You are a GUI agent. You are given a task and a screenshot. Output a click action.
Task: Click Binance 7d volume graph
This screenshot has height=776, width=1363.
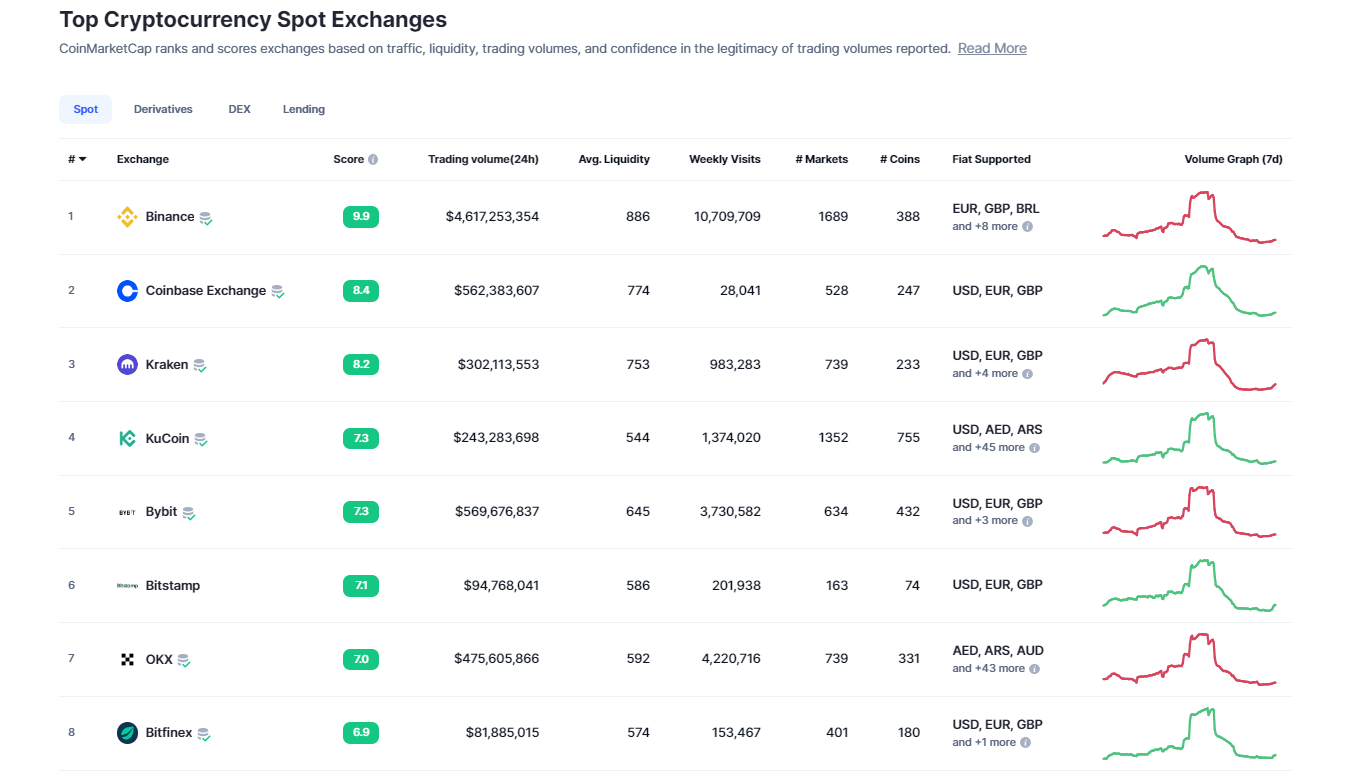pos(1190,217)
